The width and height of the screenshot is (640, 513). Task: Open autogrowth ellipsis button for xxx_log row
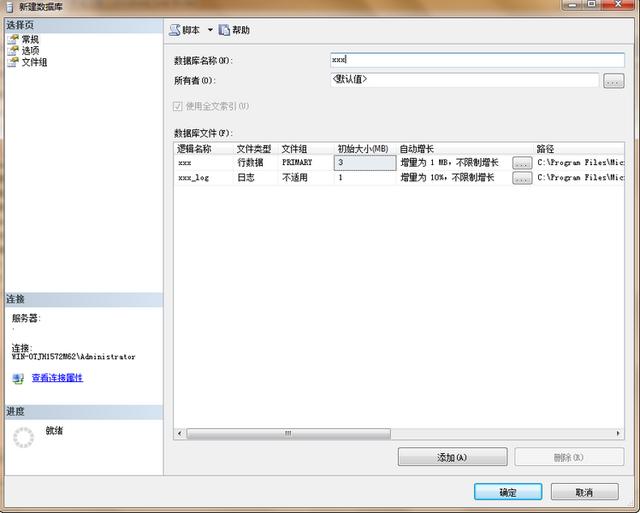coord(522,178)
